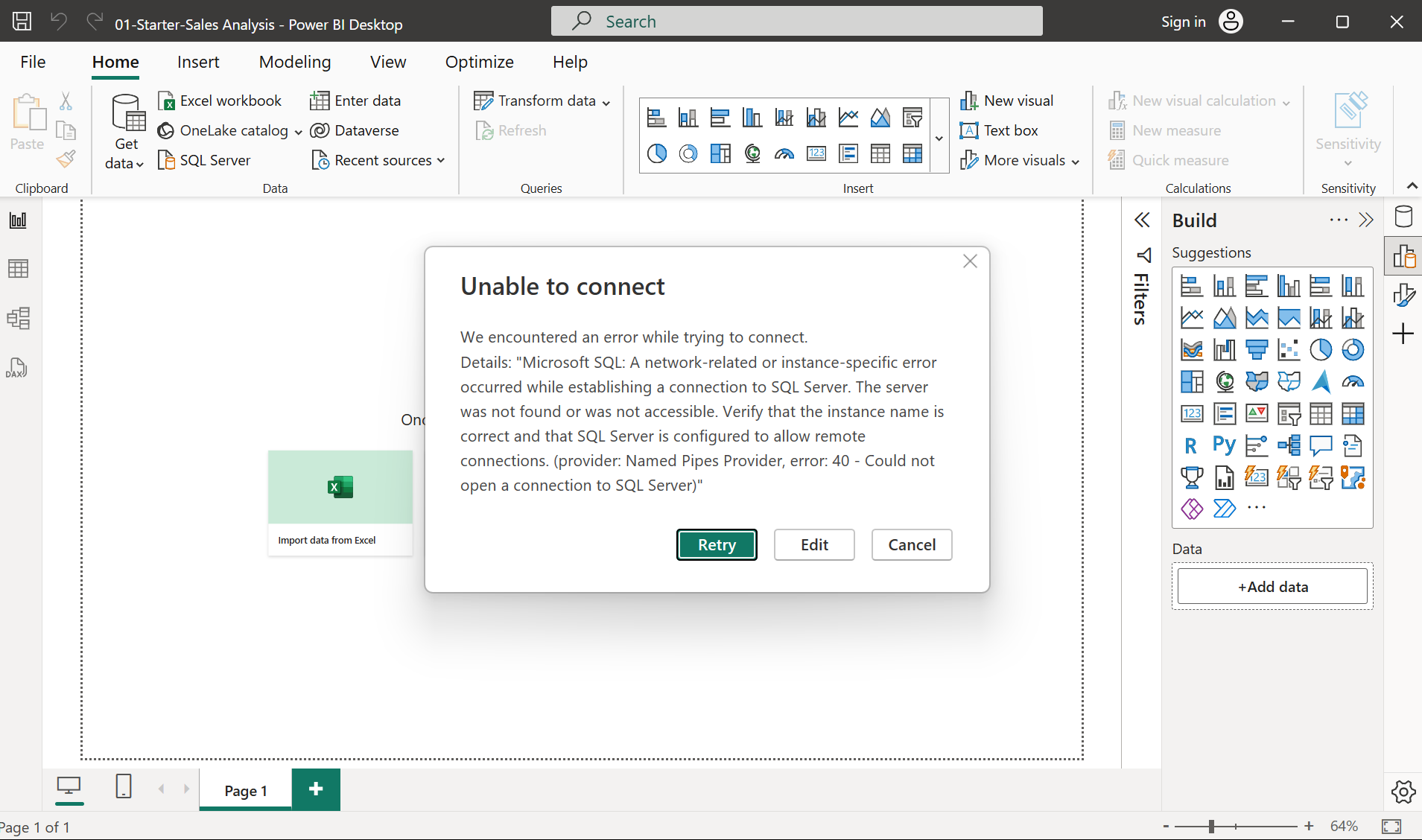Open the File menu
The width and height of the screenshot is (1422, 840).
[x=33, y=62]
